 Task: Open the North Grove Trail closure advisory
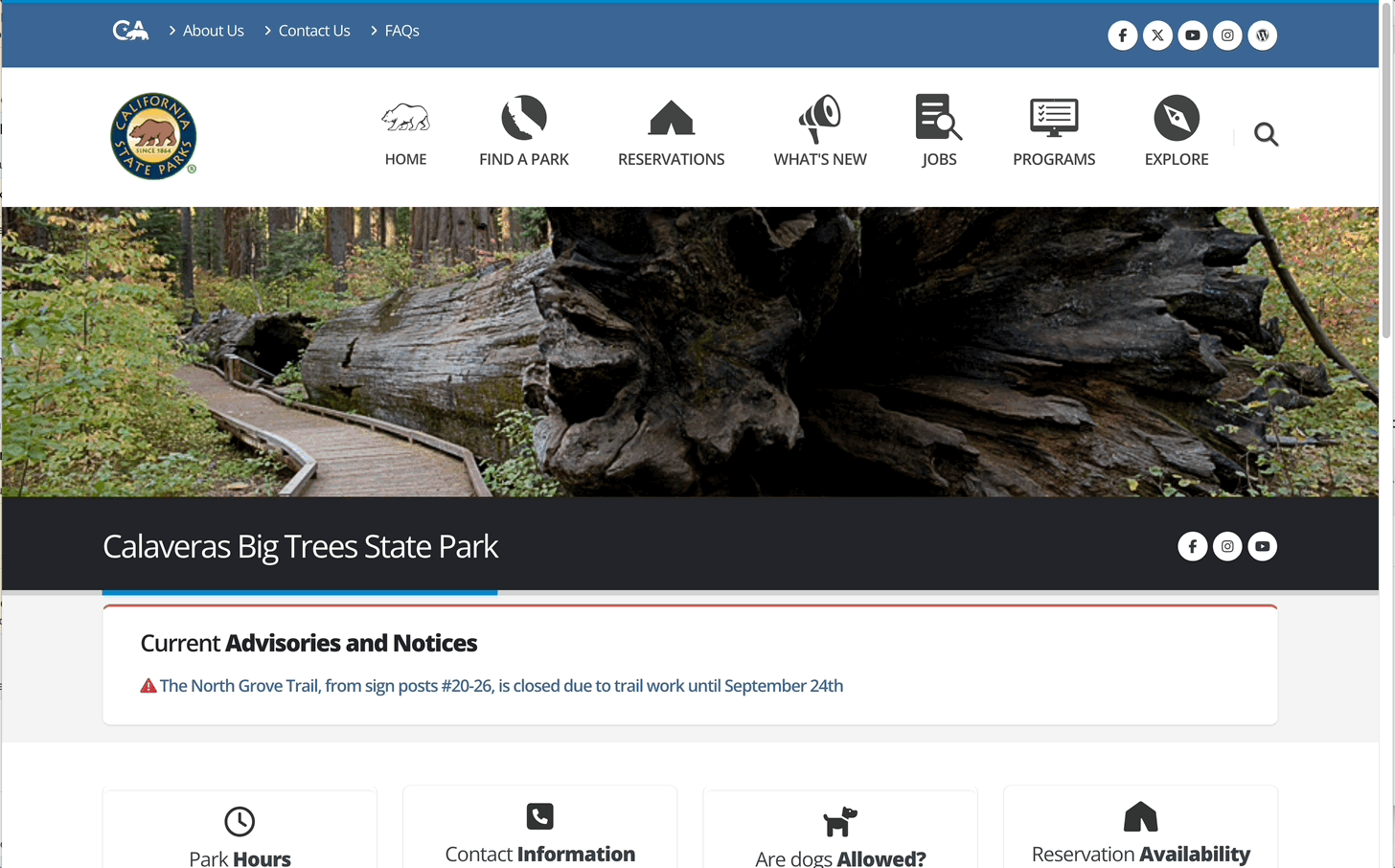(x=501, y=685)
